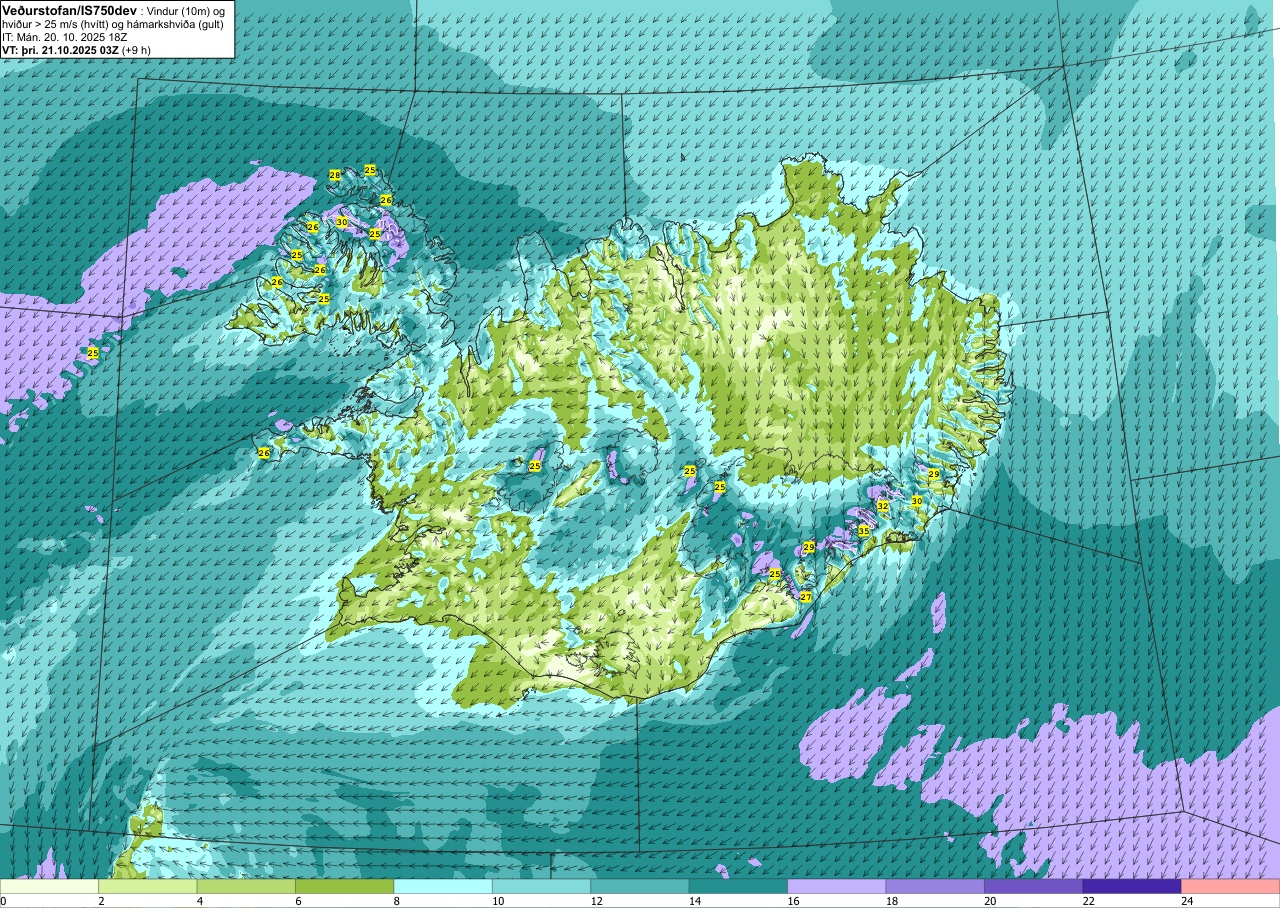Click the 'VT: þri. 21.10.2025 03Z' line
Screen dimensions: 1280x908
tap(76, 50)
